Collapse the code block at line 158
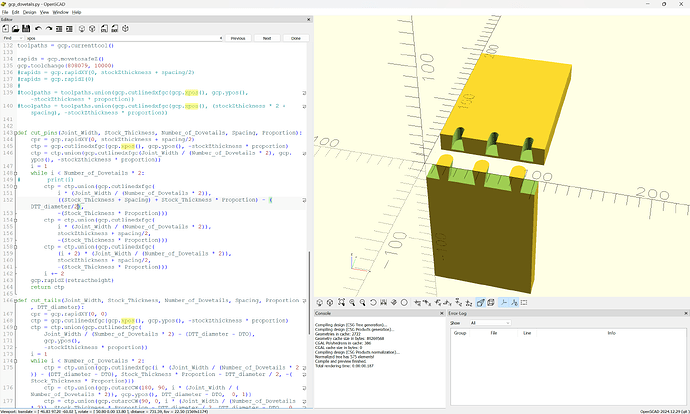Viewport: 690px width, 414px height. [x=16, y=247]
